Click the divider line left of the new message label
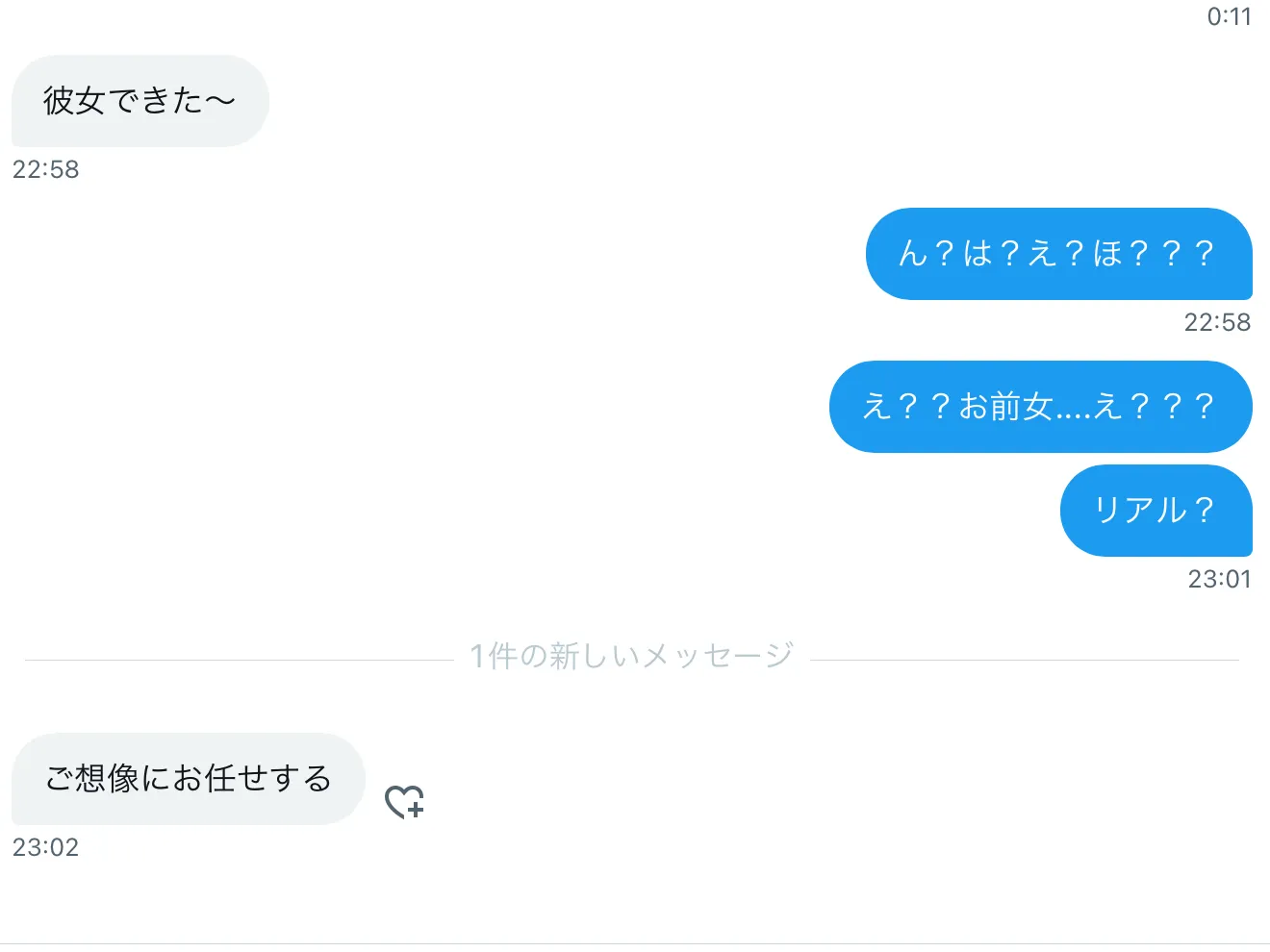 tap(239, 661)
